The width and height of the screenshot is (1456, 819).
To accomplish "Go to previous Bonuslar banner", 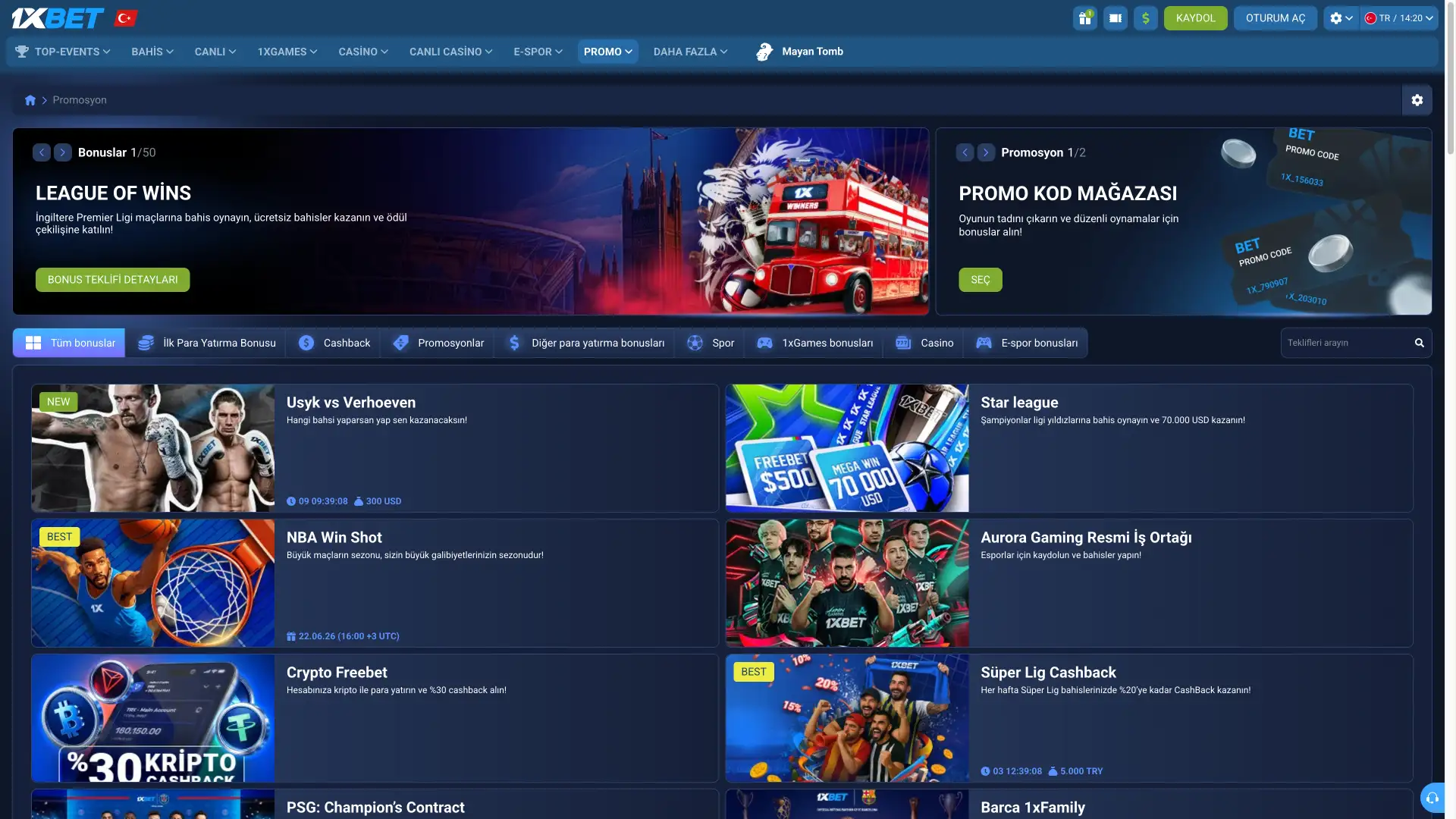I will coord(42,152).
